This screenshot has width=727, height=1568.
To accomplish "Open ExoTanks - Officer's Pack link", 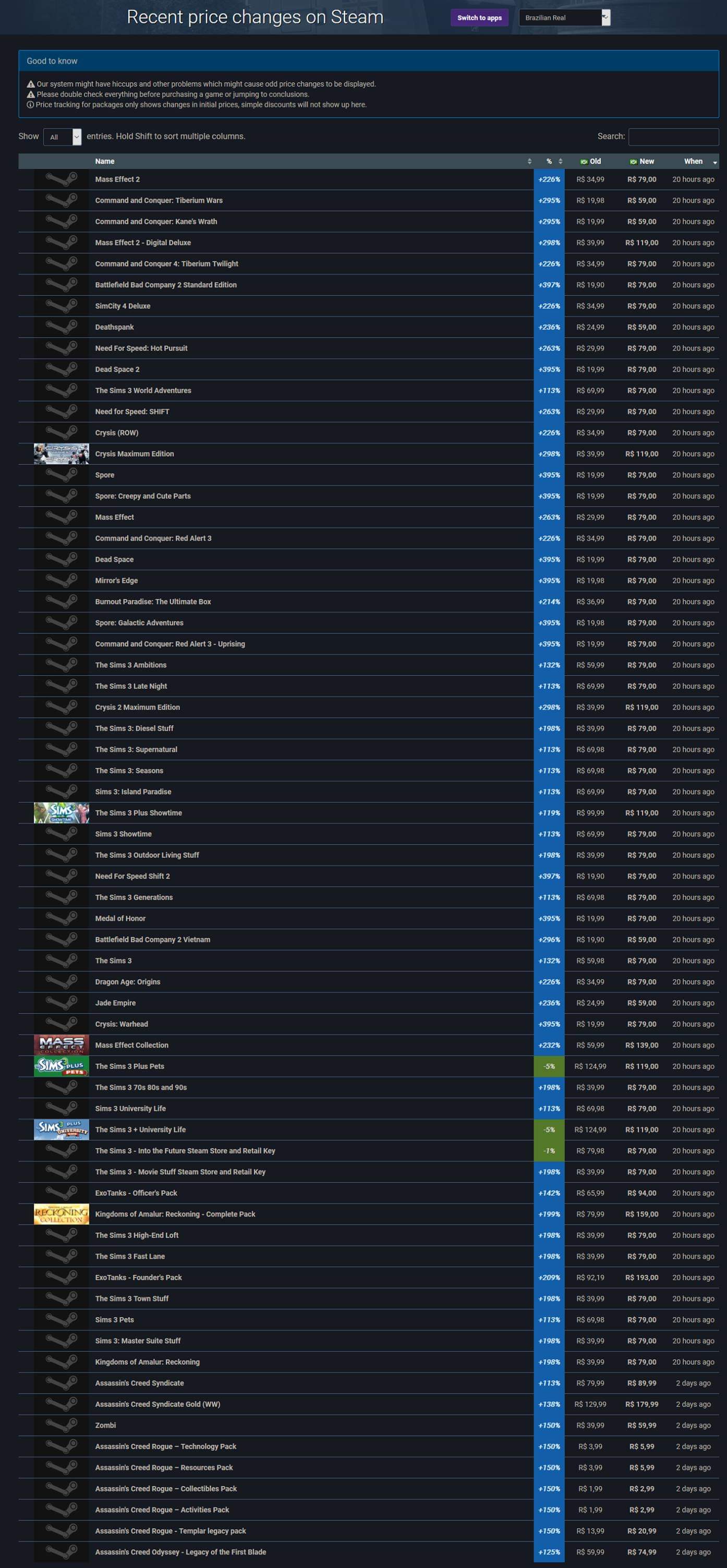I will [x=137, y=1193].
